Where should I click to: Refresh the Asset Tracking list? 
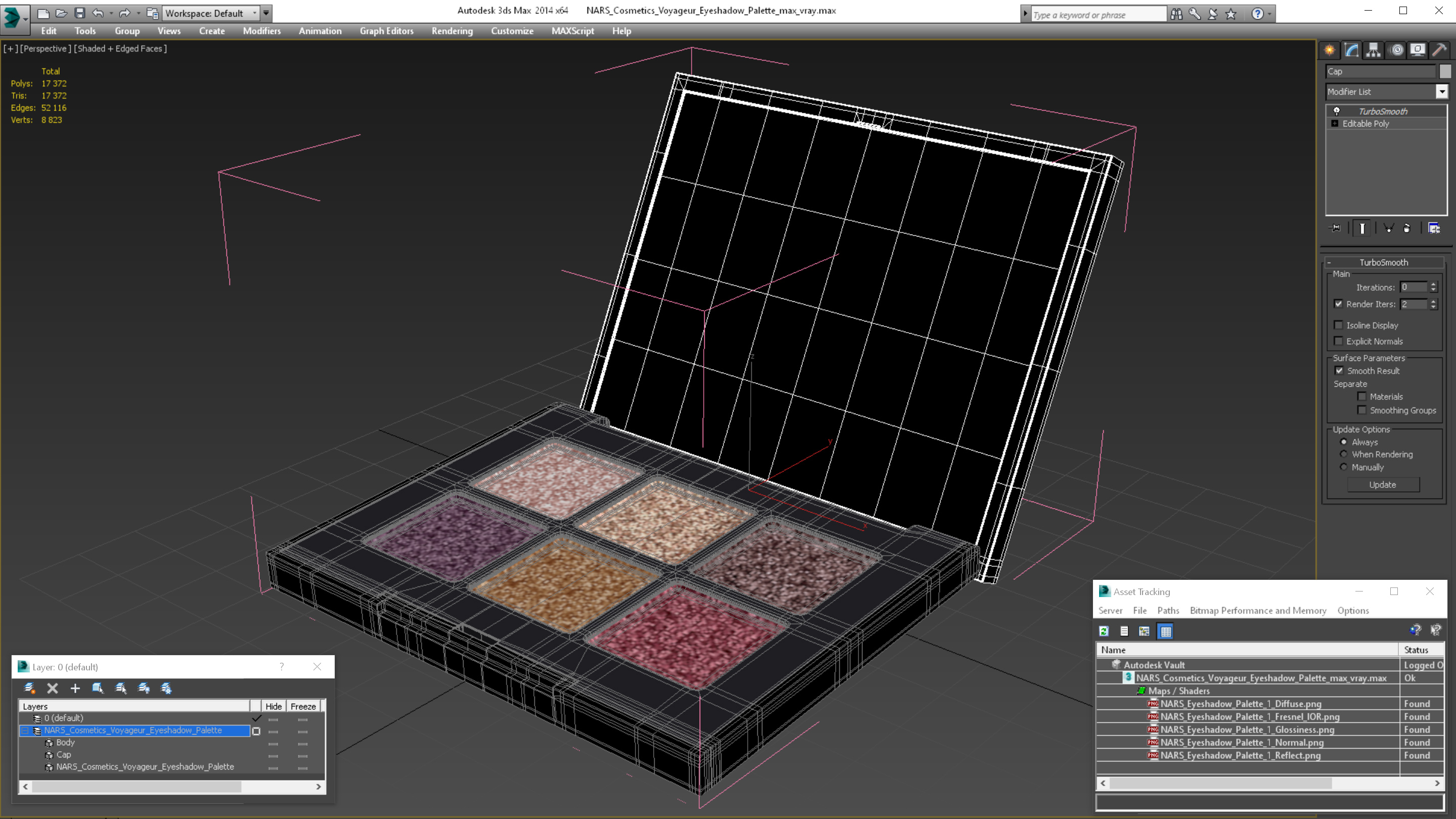(1104, 631)
